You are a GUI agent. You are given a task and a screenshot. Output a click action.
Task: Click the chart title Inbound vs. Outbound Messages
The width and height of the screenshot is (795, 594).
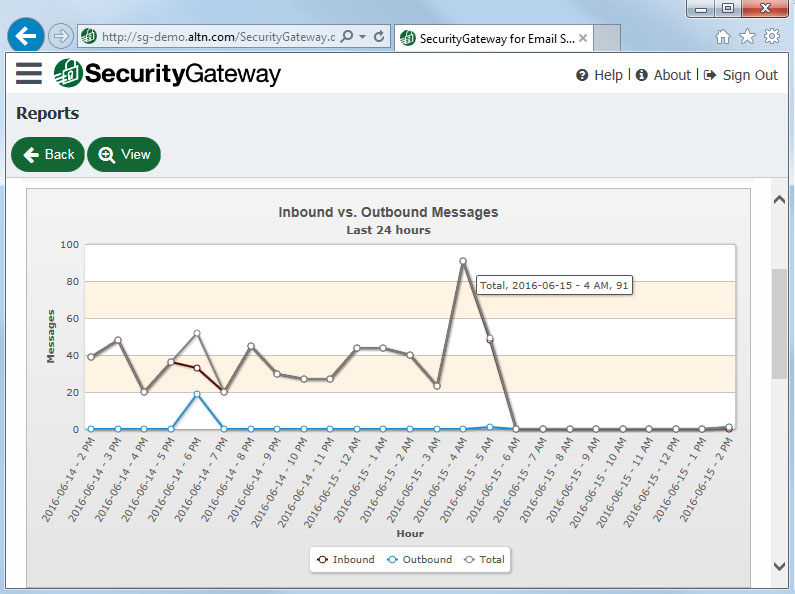pyautogui.click(x=388, y=212)
